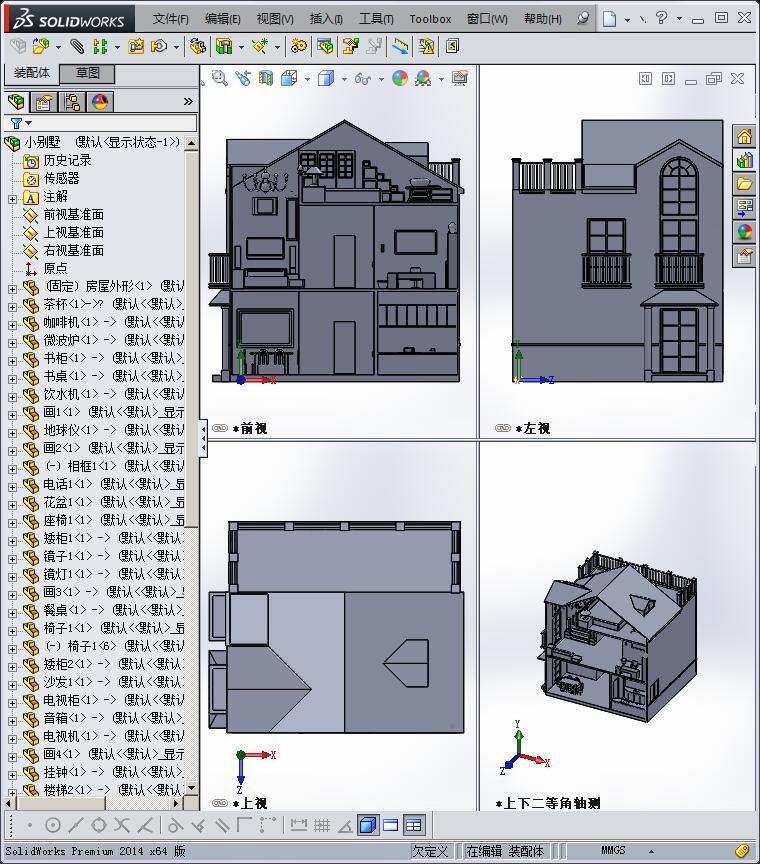This screenshot has height=864, width=760.
Task: Click the Insert Components icon
Action: coord(40,46)
